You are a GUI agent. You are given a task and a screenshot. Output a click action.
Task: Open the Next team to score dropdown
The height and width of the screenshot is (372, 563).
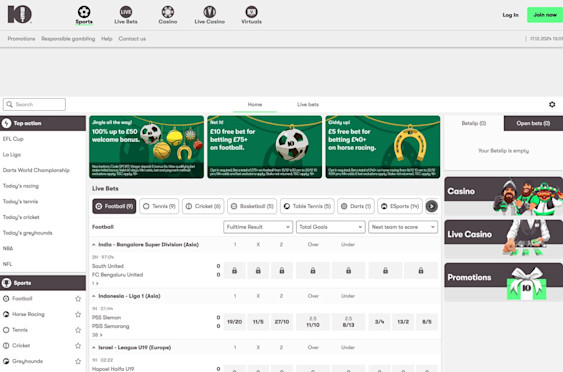pos(403,227)
